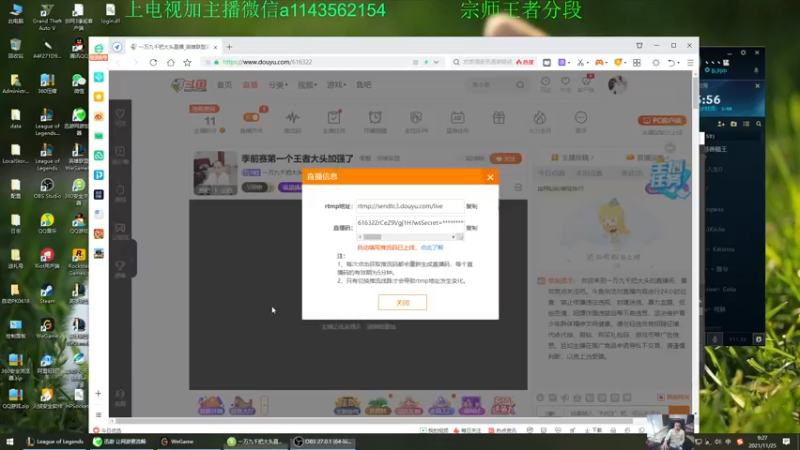Viewport: 800px width, 450px height.
Task: Click the green e browser logo icon
Action: [x=98, y=48]
